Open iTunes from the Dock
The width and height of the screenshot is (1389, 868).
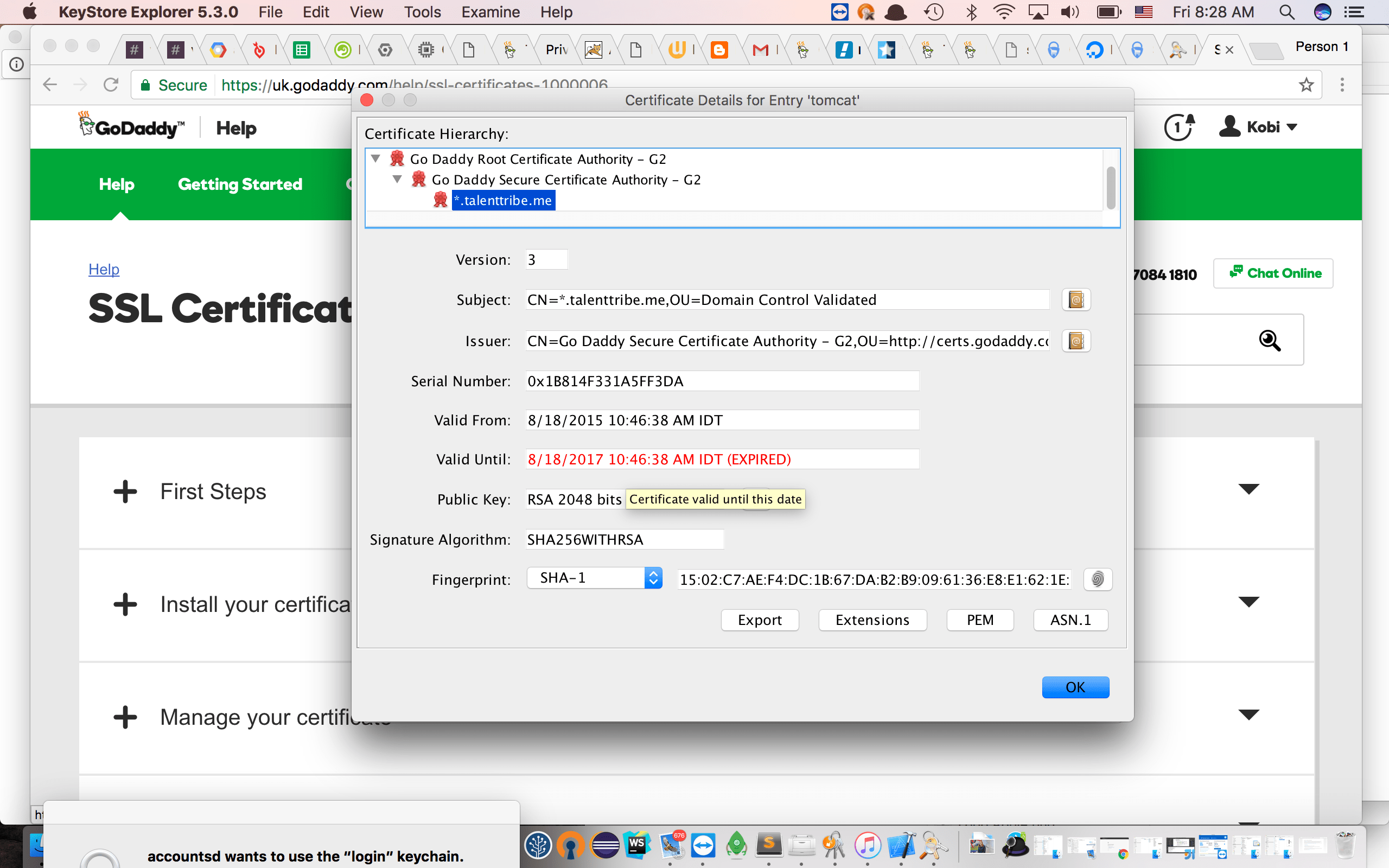tap(868, 846)
